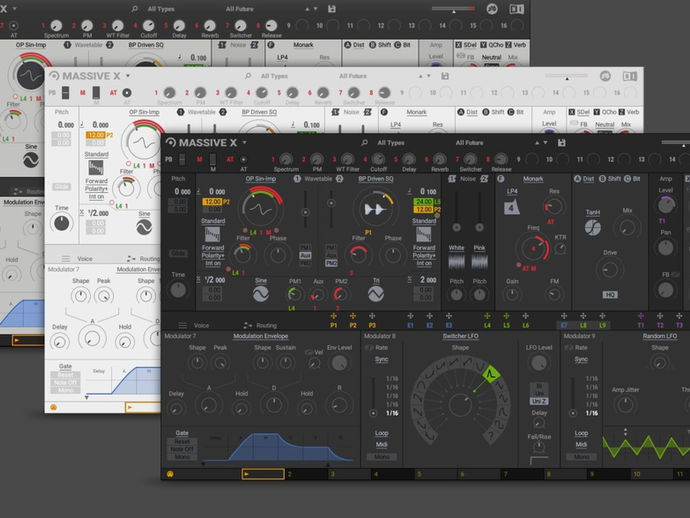The image size is (690, 518).
Task: Click save icon in white middle window
Action: (445, 76)
